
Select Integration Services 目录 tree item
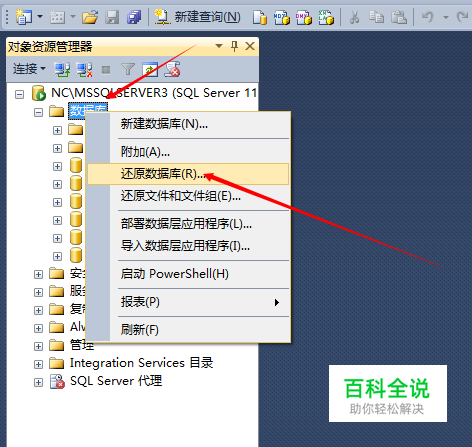click(141, 363)
